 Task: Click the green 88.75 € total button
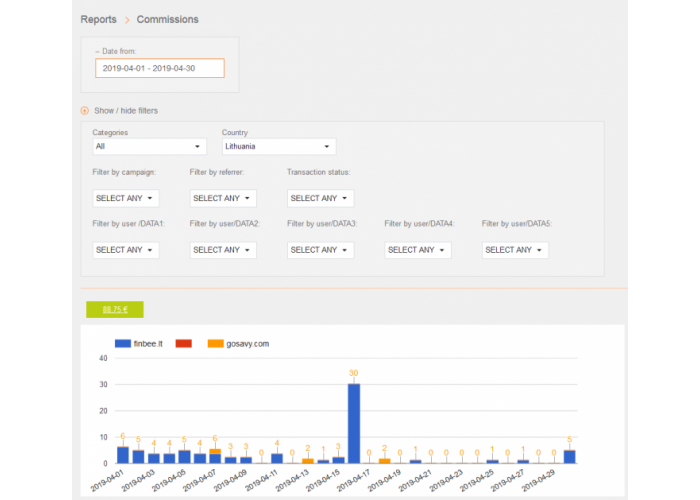tap(115, 309)
